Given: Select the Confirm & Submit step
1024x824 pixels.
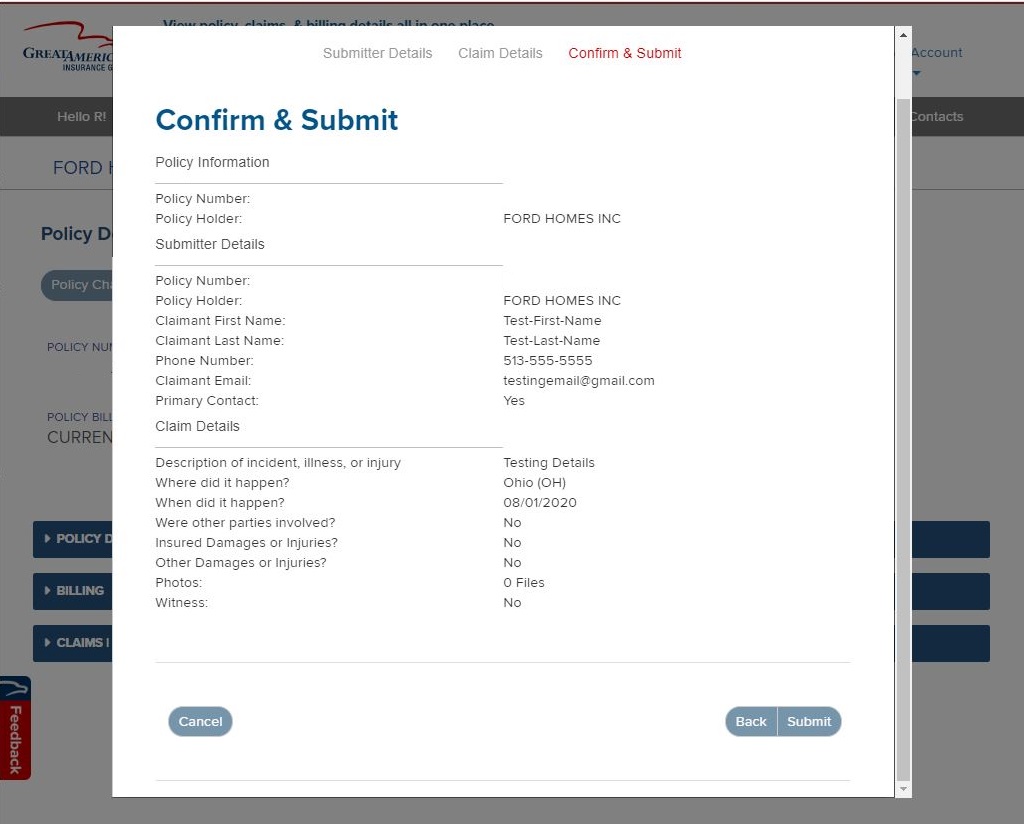Looking at the screenshot, I should click(624, 53).
